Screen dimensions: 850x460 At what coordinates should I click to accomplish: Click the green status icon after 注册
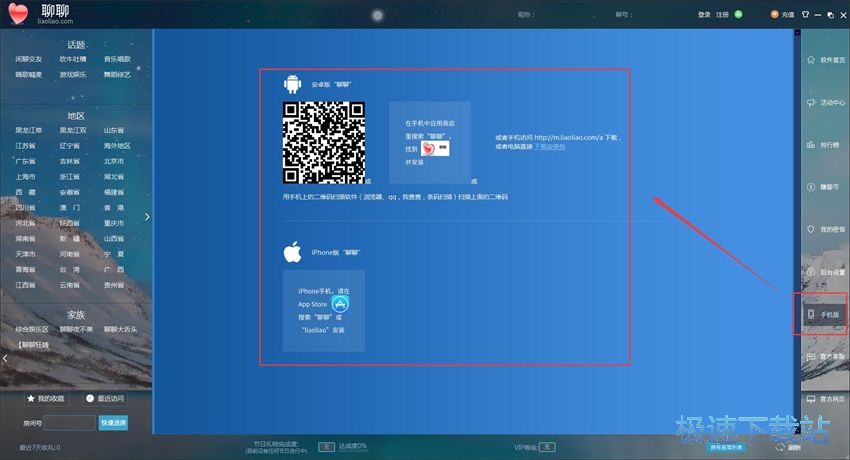click(x=738, y=14)
